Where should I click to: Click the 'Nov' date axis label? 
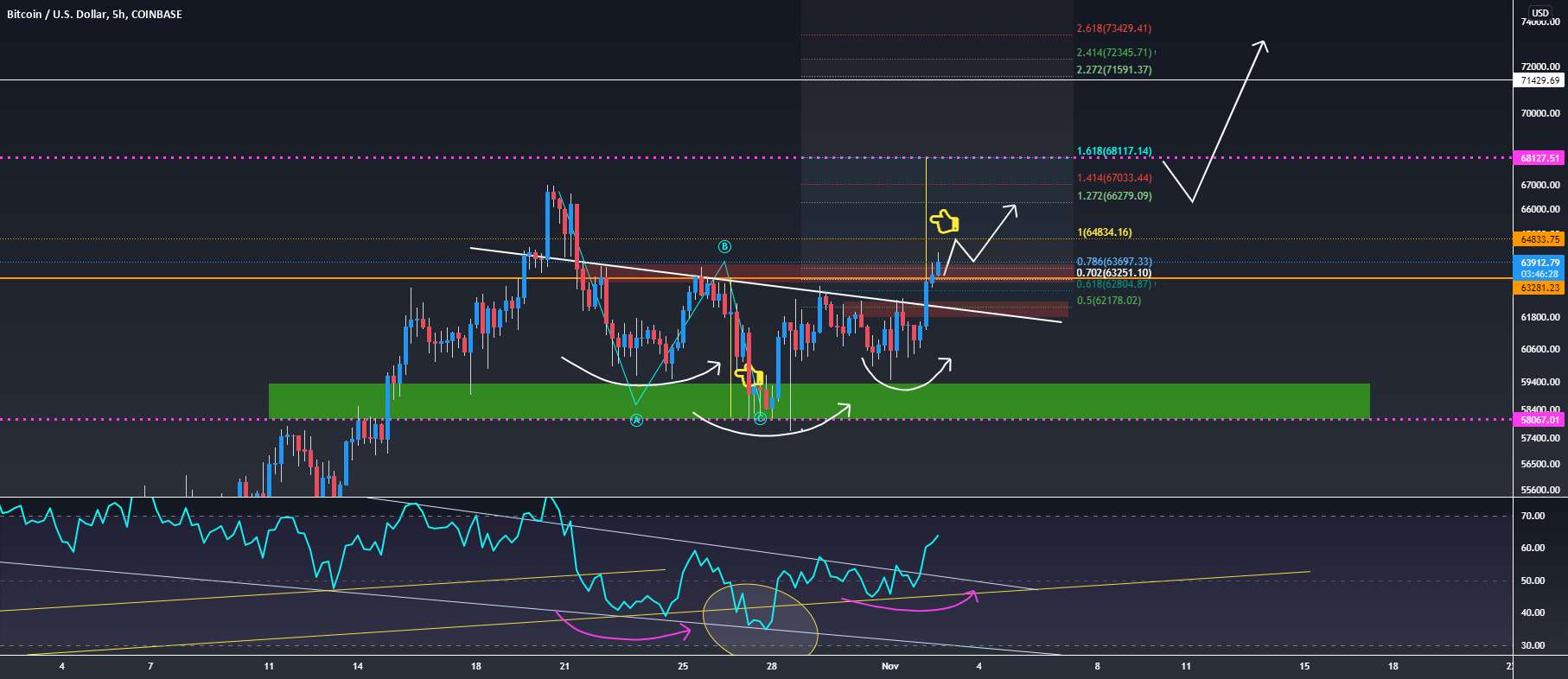point(890,666)
